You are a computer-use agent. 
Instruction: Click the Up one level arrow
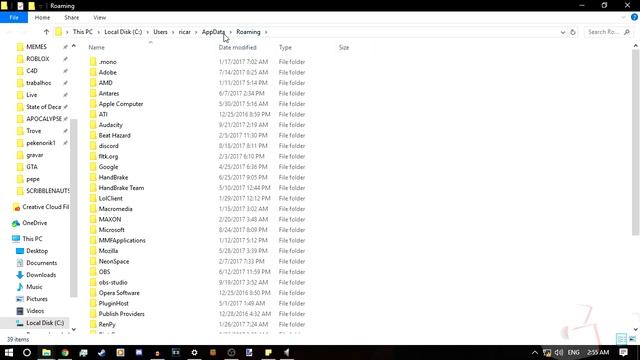click(46, 32)
